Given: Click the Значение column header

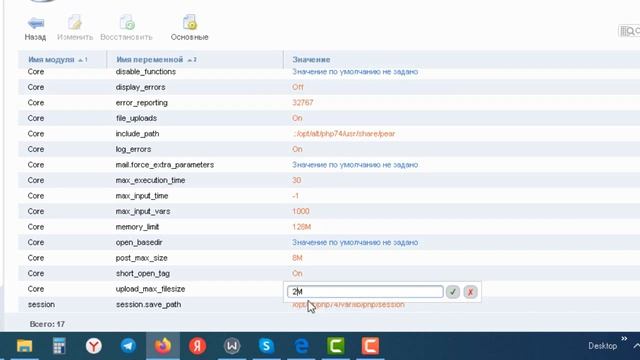Looking at the screenshot, I should pos(311,60).
